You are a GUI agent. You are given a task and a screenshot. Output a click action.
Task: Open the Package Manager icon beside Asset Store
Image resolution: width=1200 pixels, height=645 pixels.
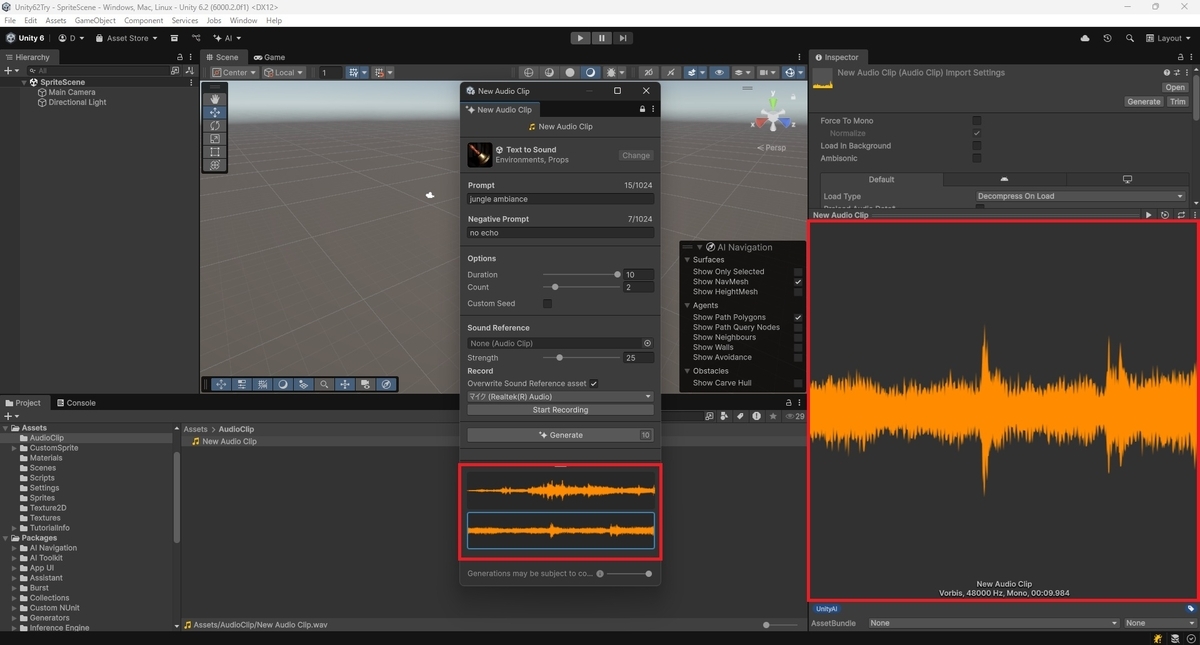tap(174, 38)
